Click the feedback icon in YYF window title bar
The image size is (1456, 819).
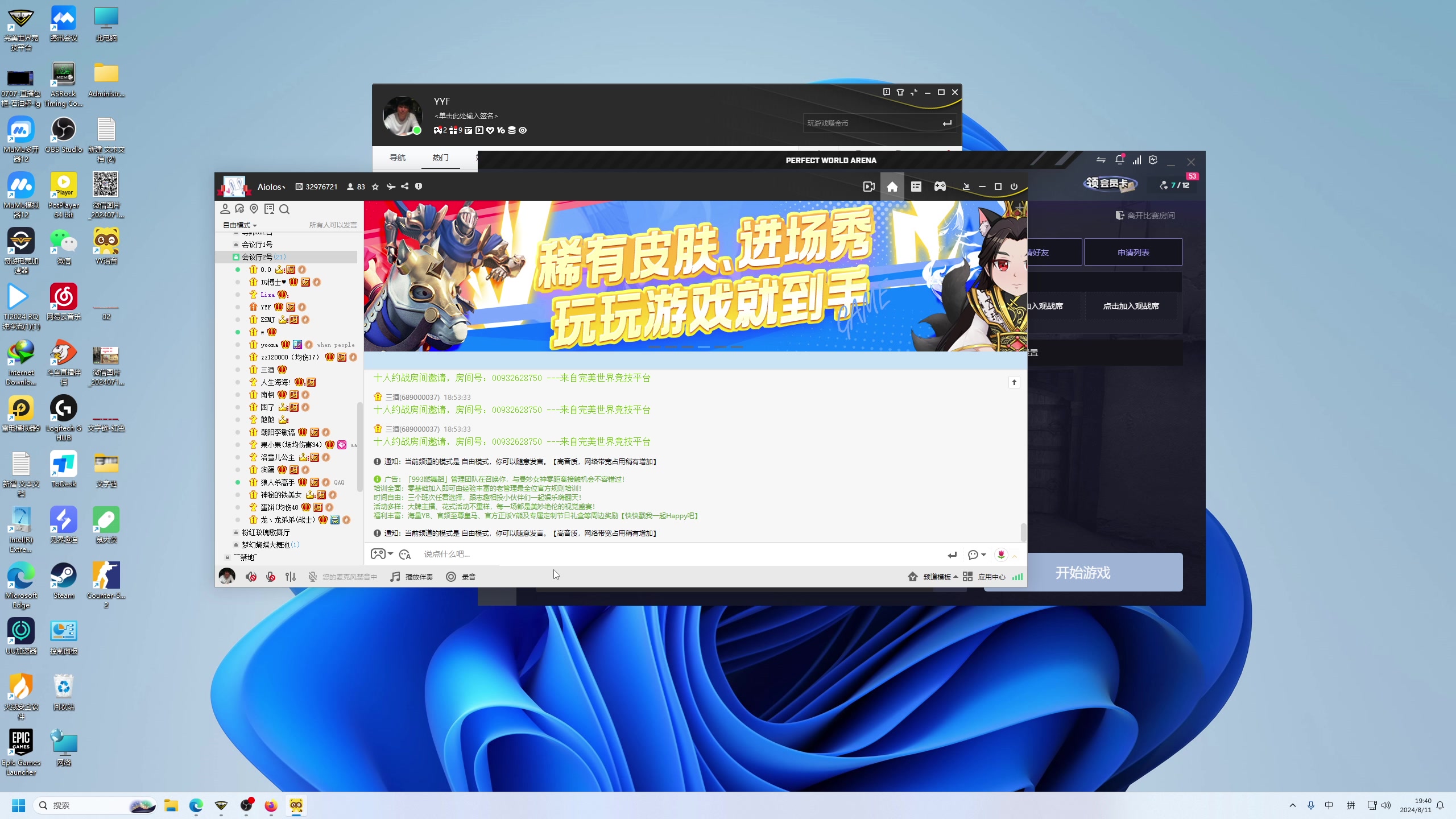pyautogui.click(x=886, y=92)
